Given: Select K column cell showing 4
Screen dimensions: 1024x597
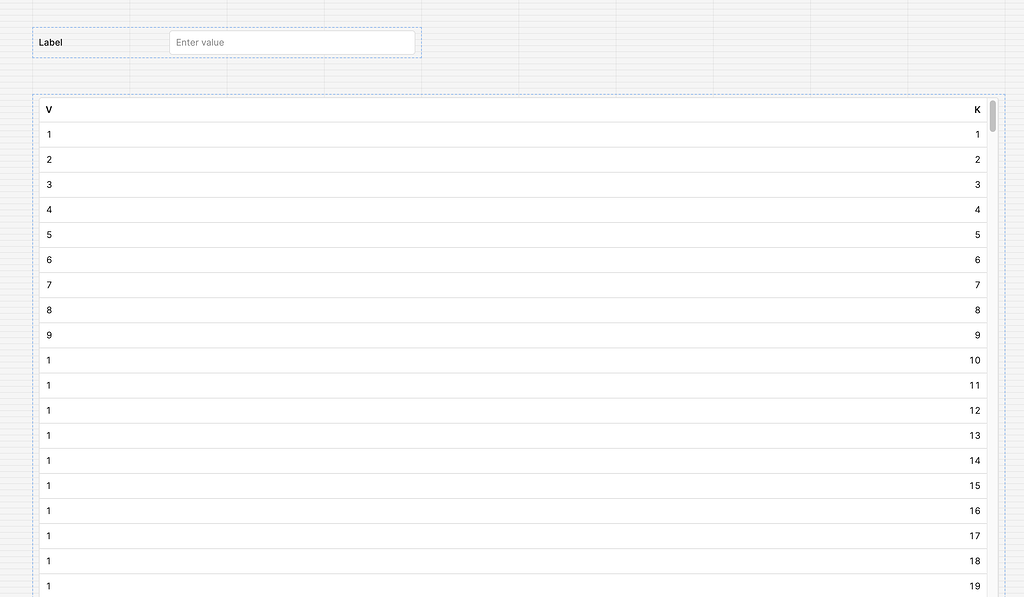Looking at the screenshot, I should pos(978,210).
